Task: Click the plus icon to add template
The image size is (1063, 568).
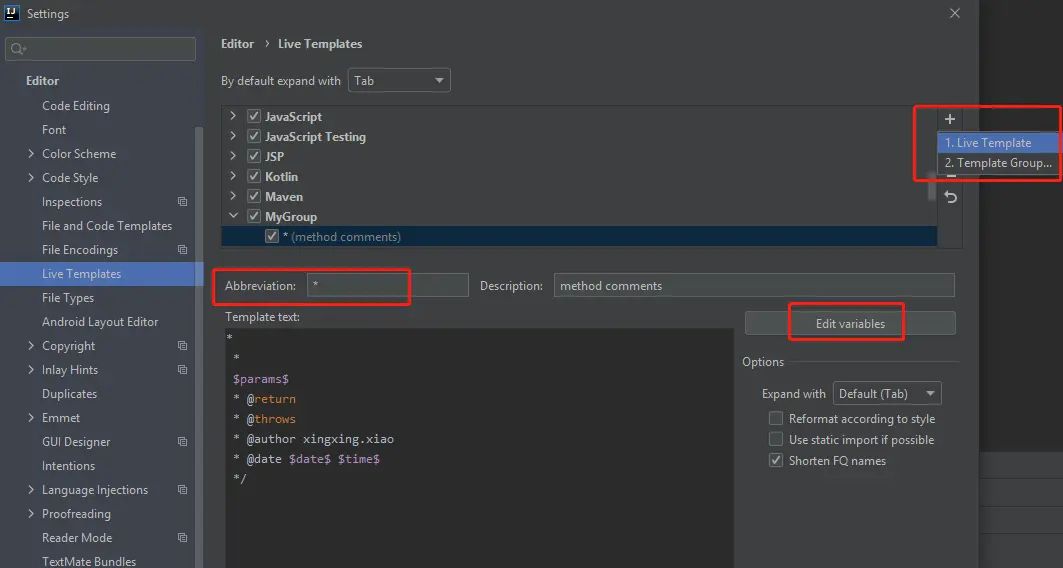Action: point(950,119)
